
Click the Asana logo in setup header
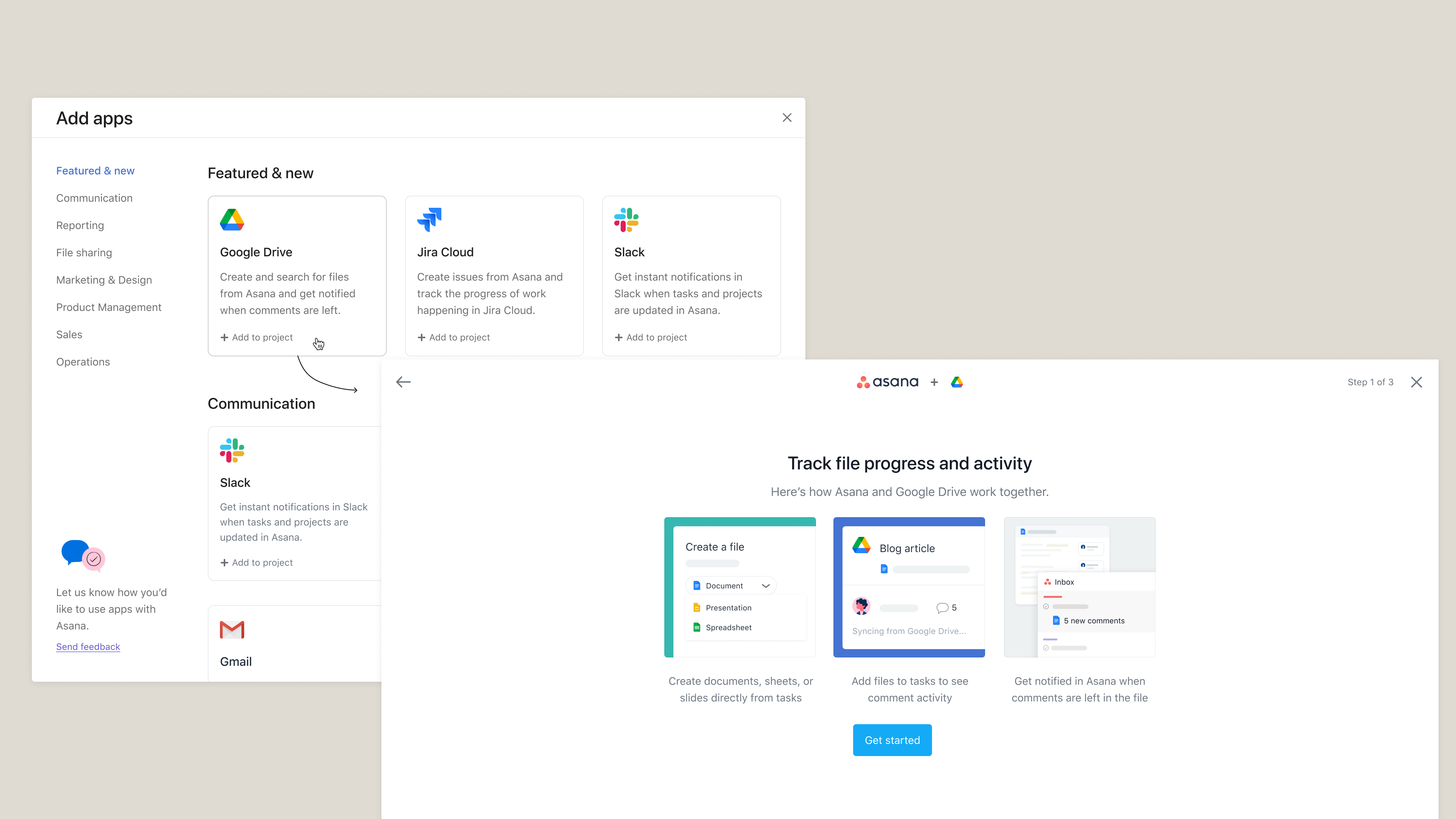point(887,382)
